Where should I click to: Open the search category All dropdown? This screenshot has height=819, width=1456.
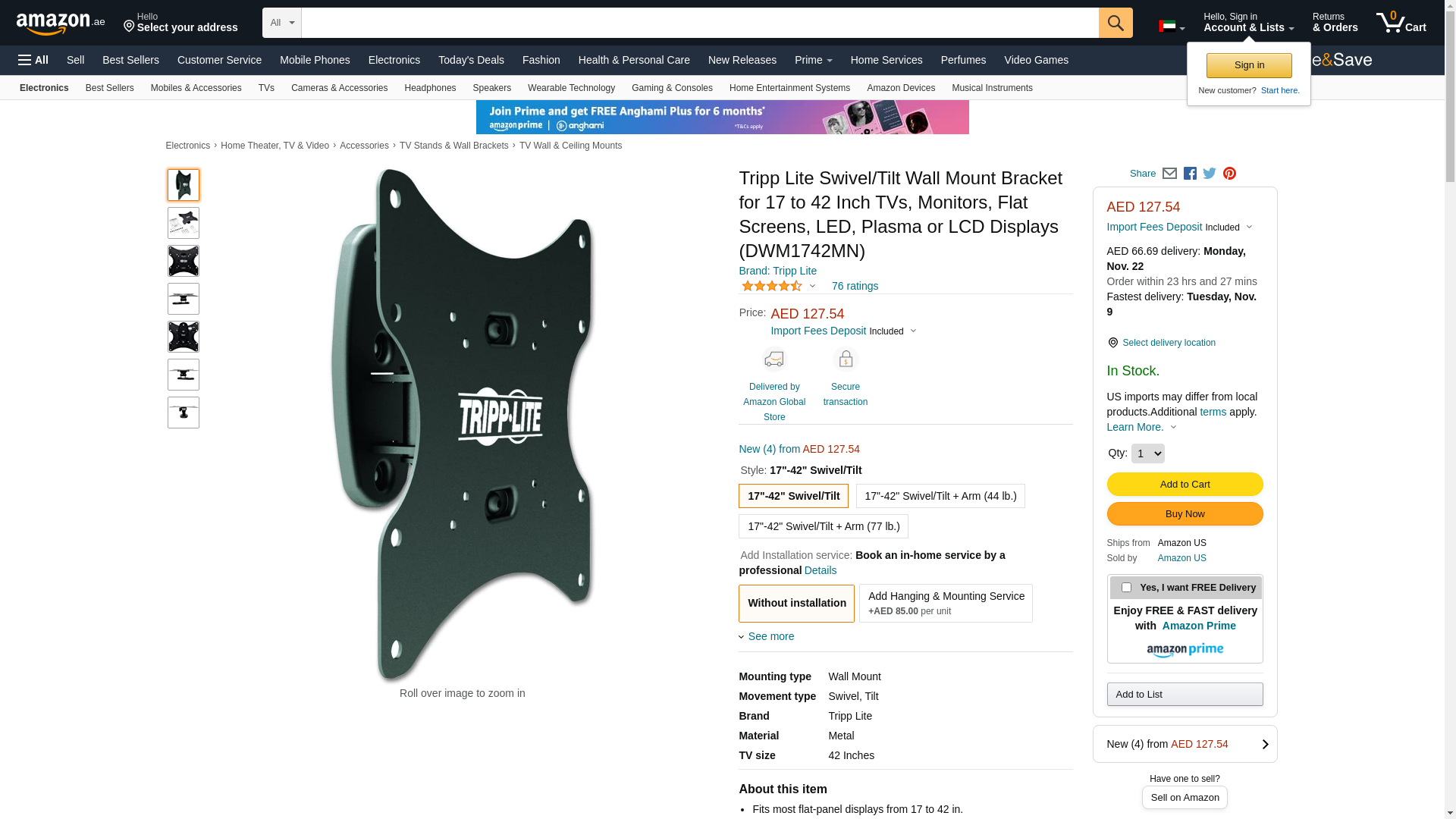click(x=282, y=23)
